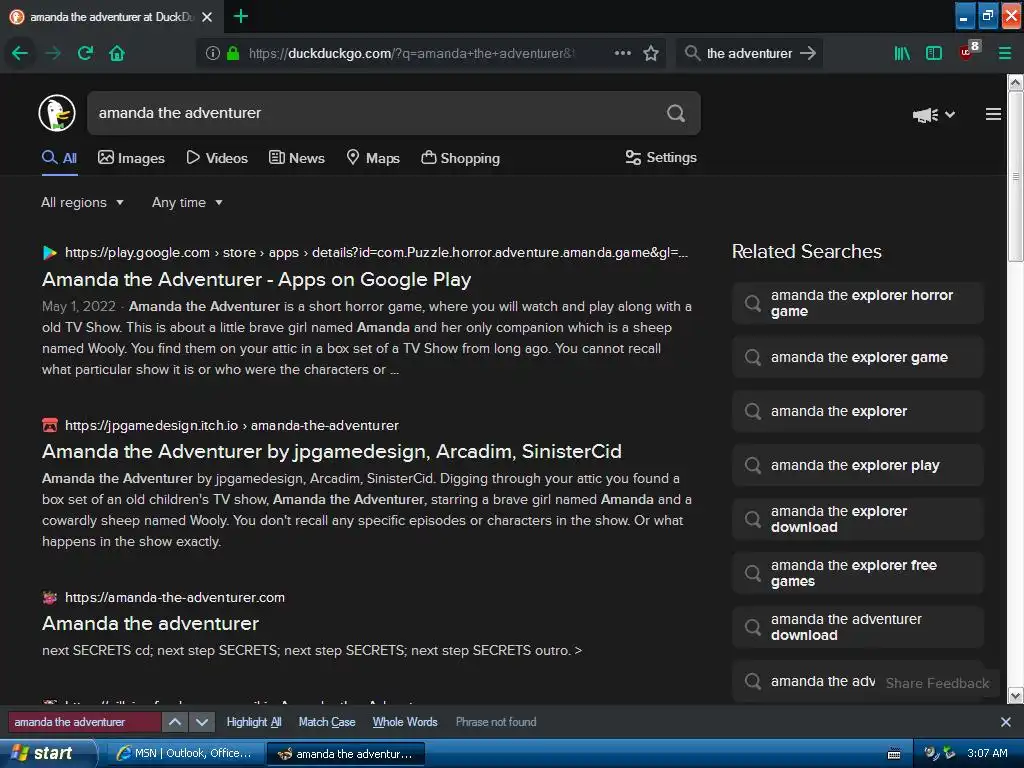
Task: Close the find bar
Action: click(x=1006, y=722)
